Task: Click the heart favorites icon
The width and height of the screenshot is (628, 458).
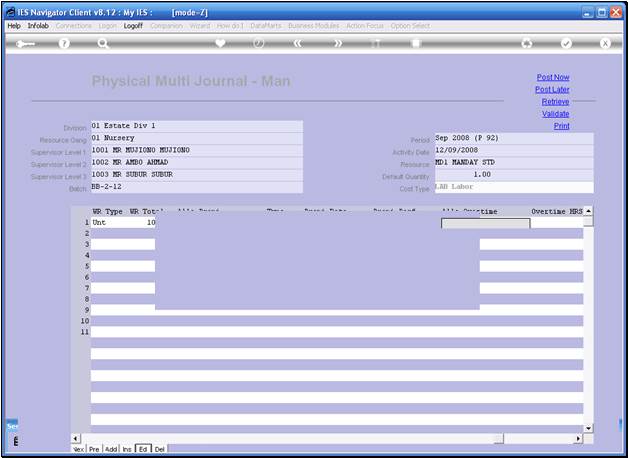Action: point(220,43)
